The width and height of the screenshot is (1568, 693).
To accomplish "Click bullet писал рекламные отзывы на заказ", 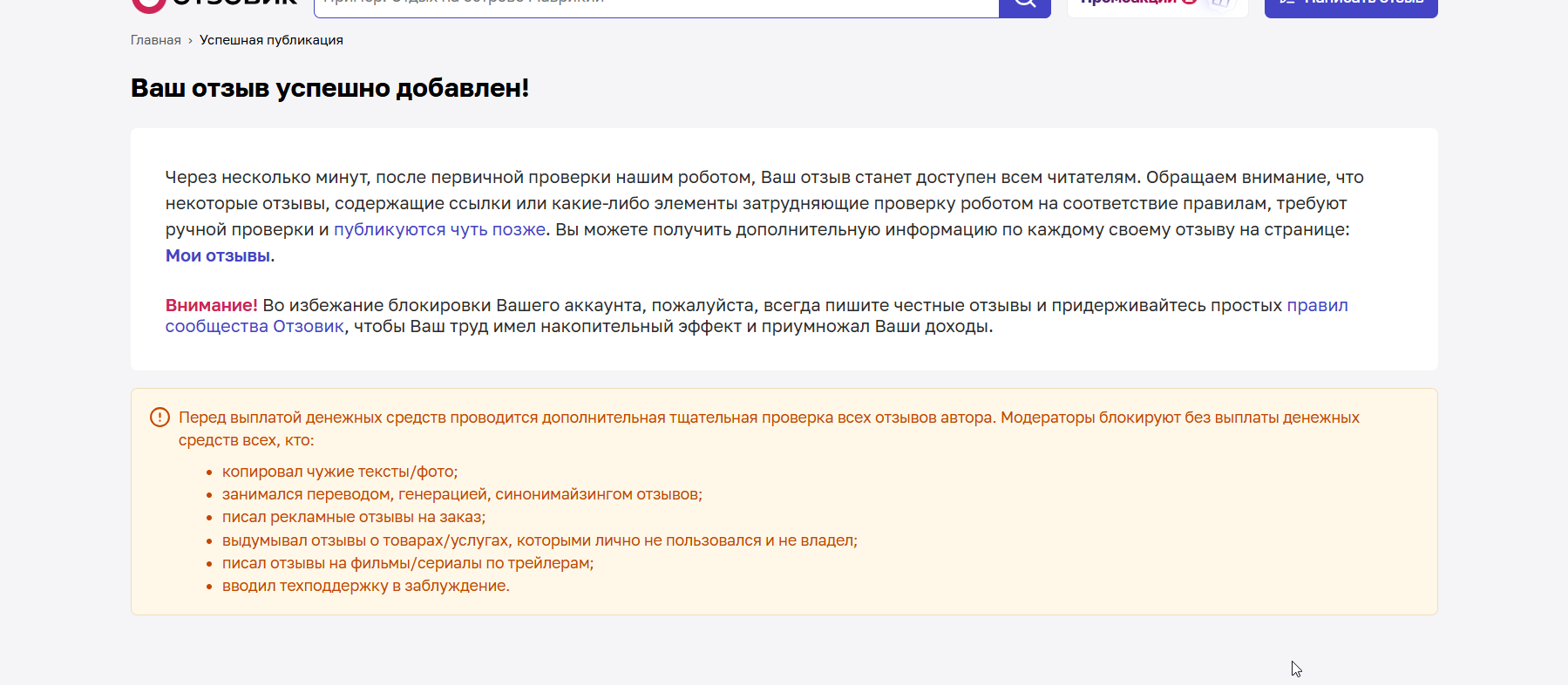I will [354, 517].
